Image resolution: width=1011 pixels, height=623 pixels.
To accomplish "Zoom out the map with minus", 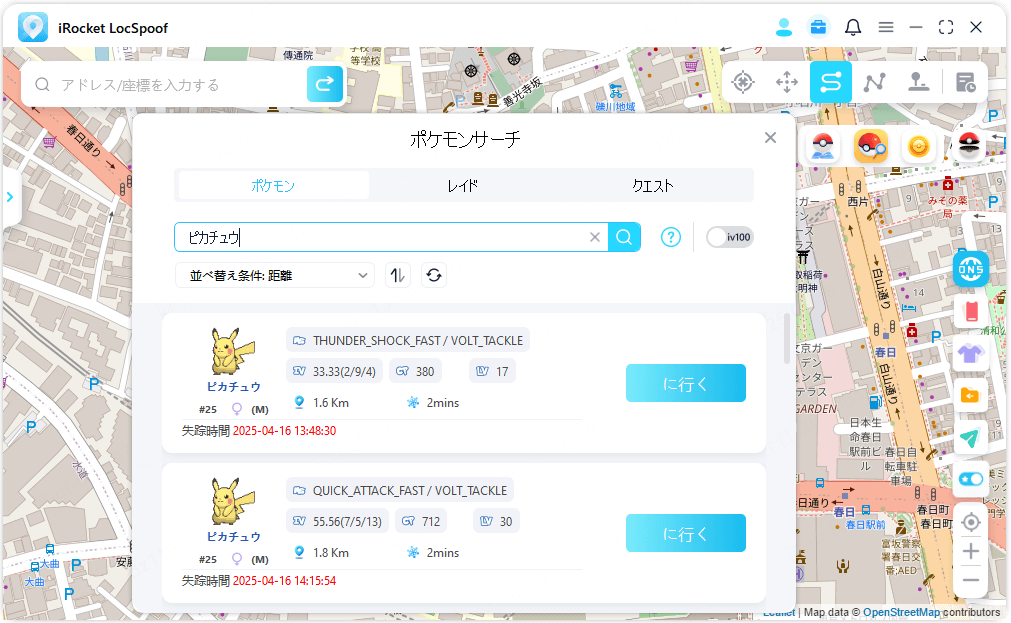I will [x=970, y=580].
